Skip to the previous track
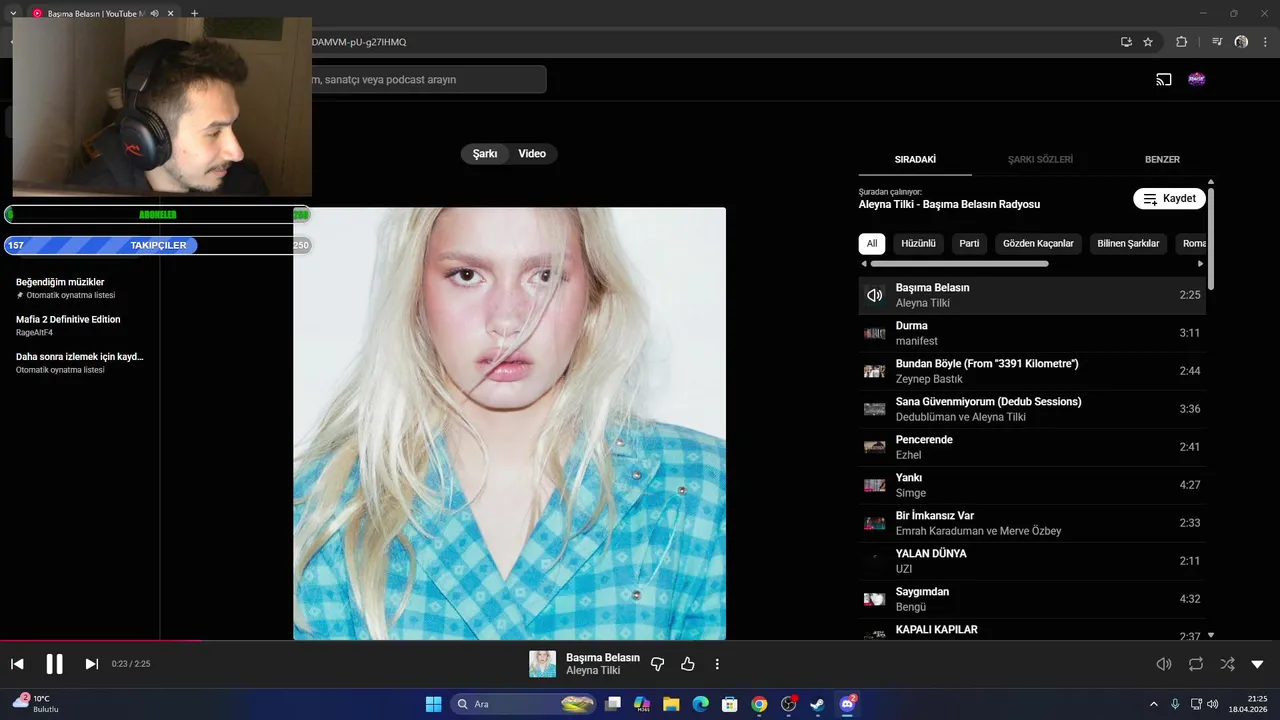Image resolution: width=1280 pixels, height=720 pixels. click(x=17, y=664)
